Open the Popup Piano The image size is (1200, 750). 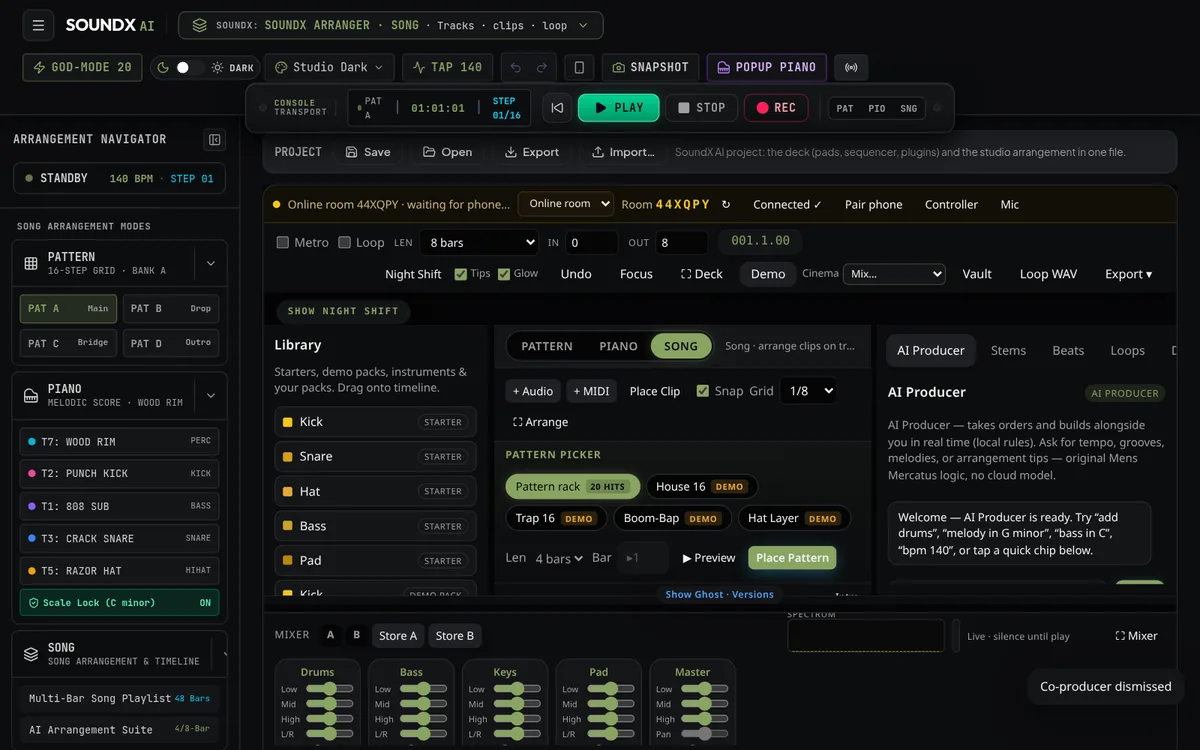(x=767, y=67)
